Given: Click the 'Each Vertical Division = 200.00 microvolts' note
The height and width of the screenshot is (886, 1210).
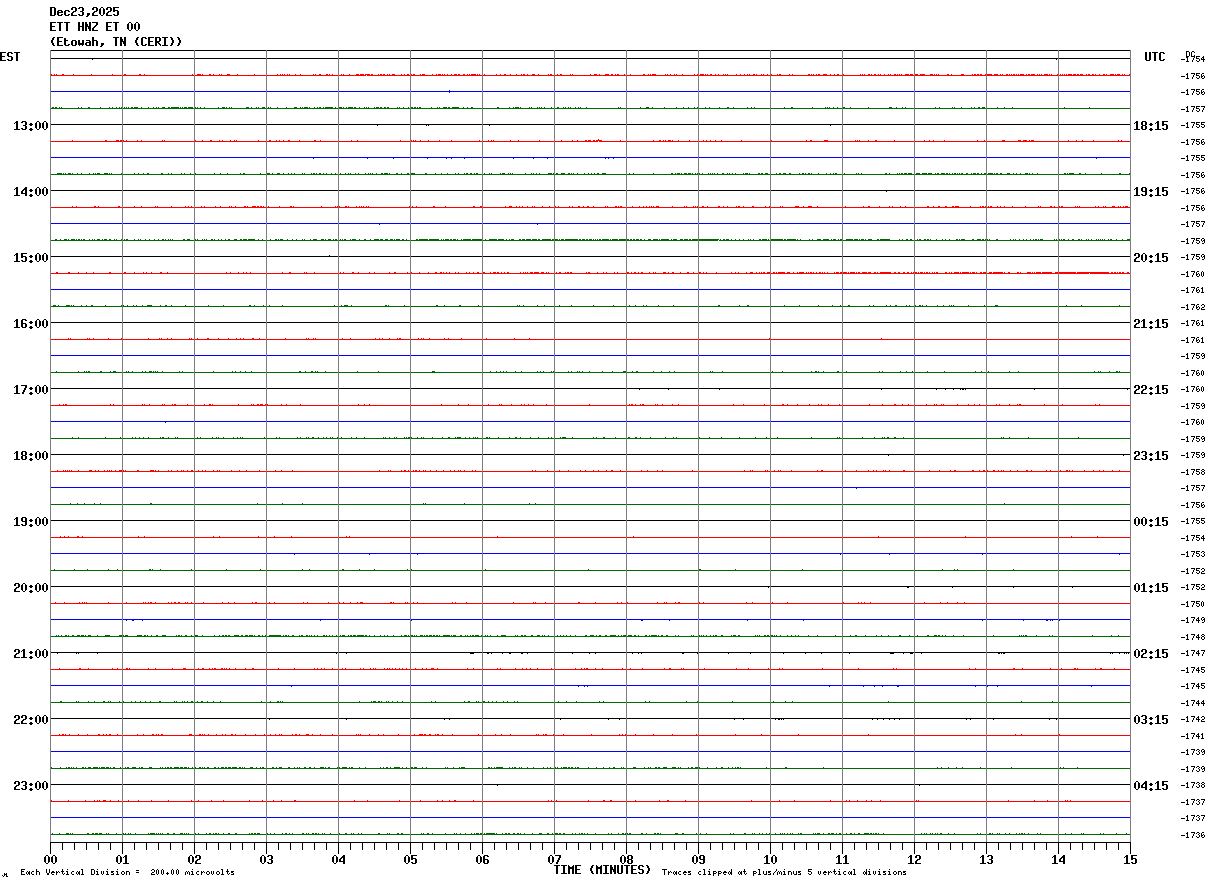Looking at the screenshot, I should [x=127, y=873].
